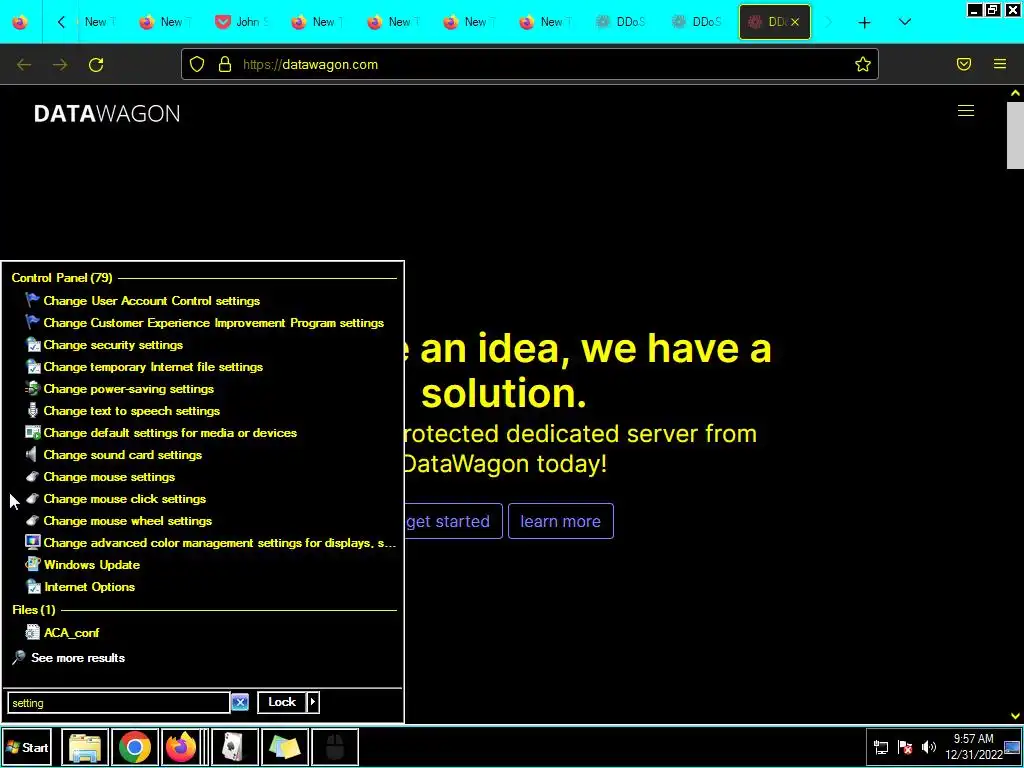Expand the list all tabs chevron
The height and width of the screenshot is (768, 1024).
[904, 22]
